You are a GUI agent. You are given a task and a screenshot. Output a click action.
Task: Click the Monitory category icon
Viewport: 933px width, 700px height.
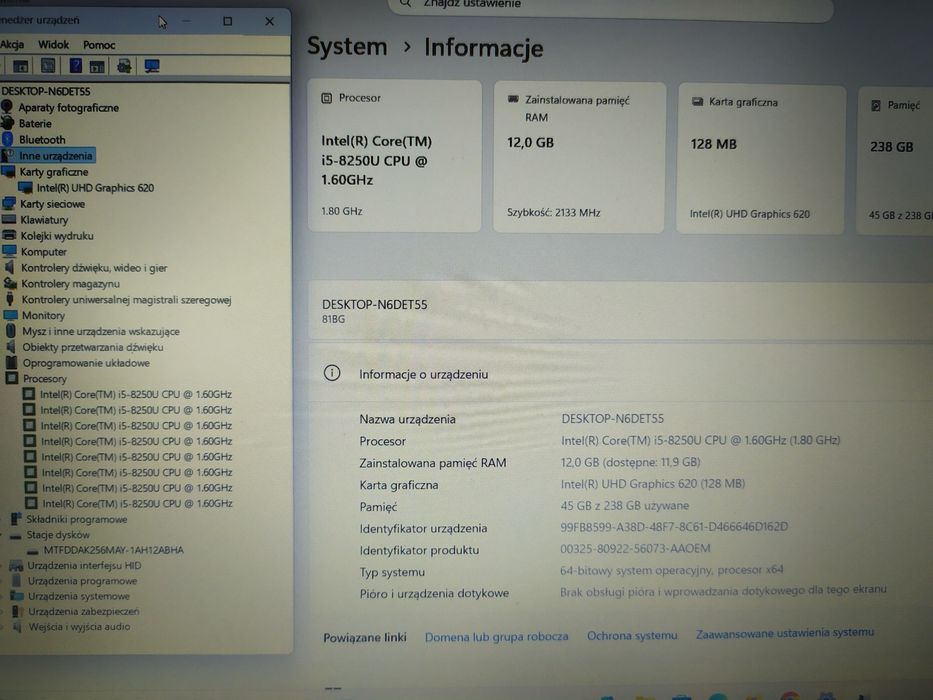[x=11, y=315]
